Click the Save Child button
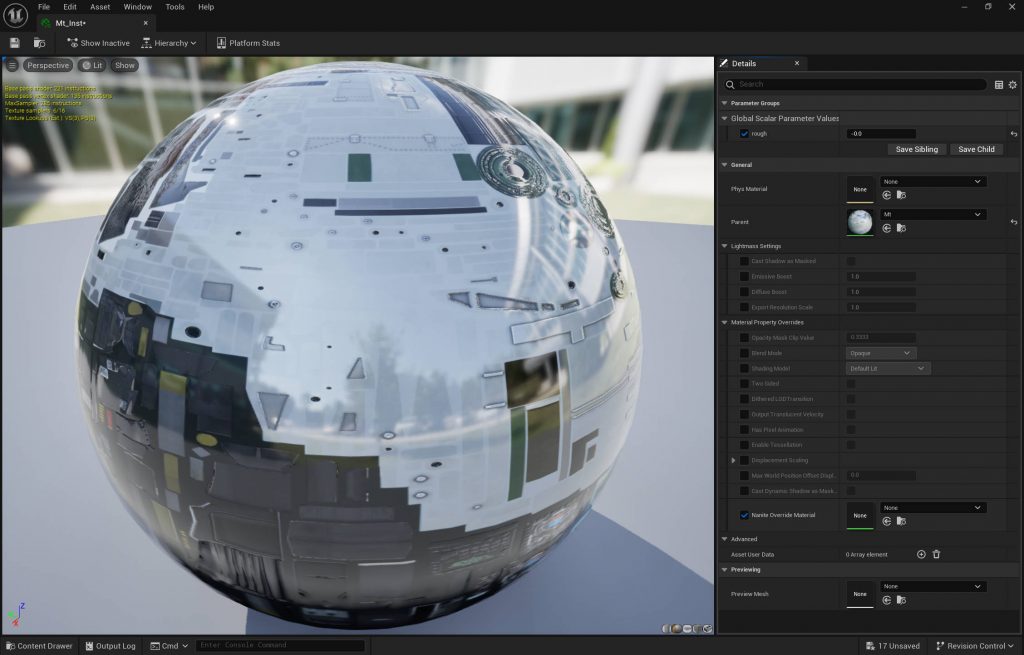Viewport: 1024px width, 655px height. coord(976,150)
